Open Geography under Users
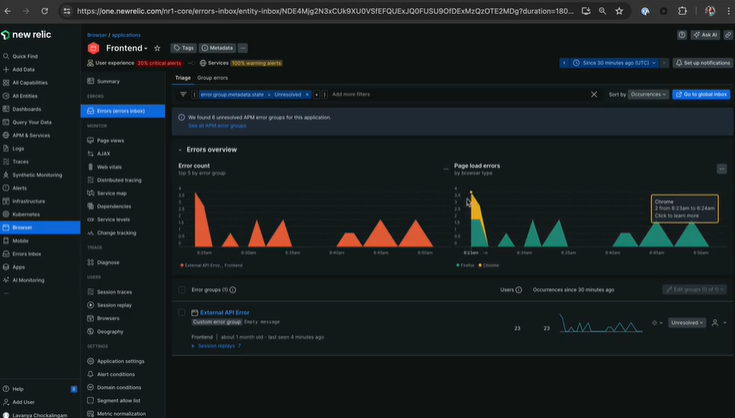Screen dimensions: 735x418 click(x=110, y=332)
